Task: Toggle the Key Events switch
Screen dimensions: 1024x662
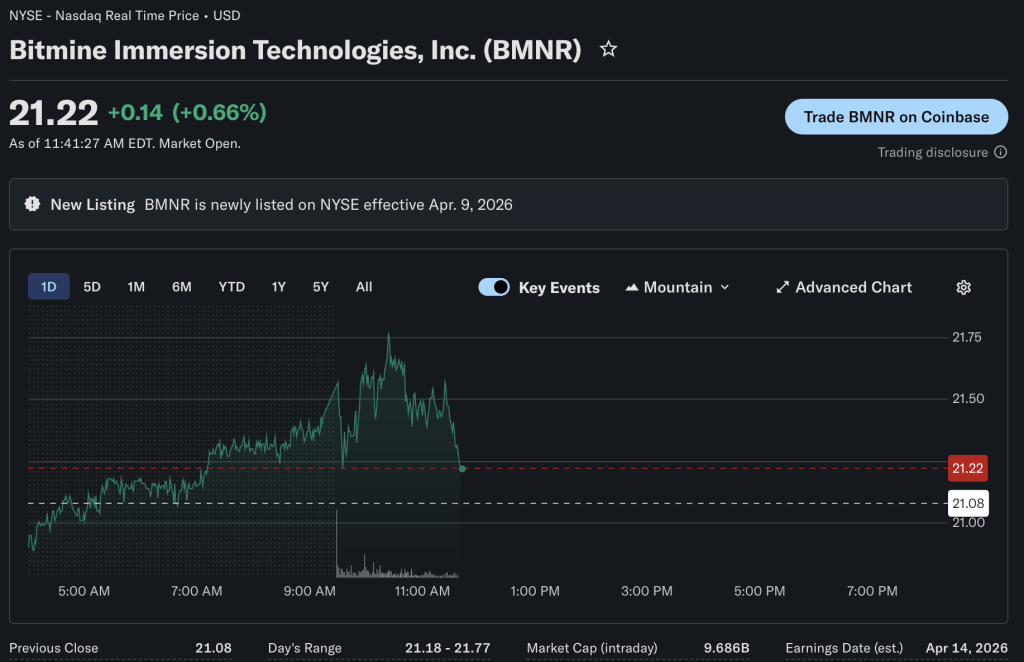Action: [494, 287]
